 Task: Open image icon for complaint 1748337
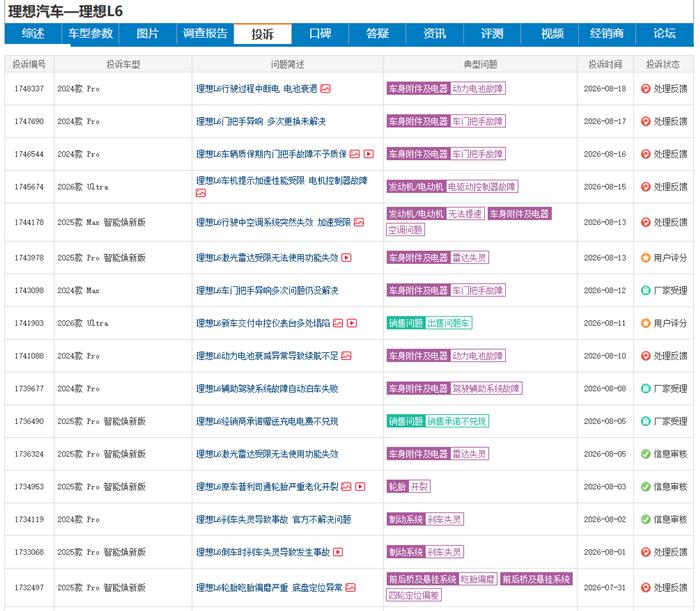click(x=325, y=89)
